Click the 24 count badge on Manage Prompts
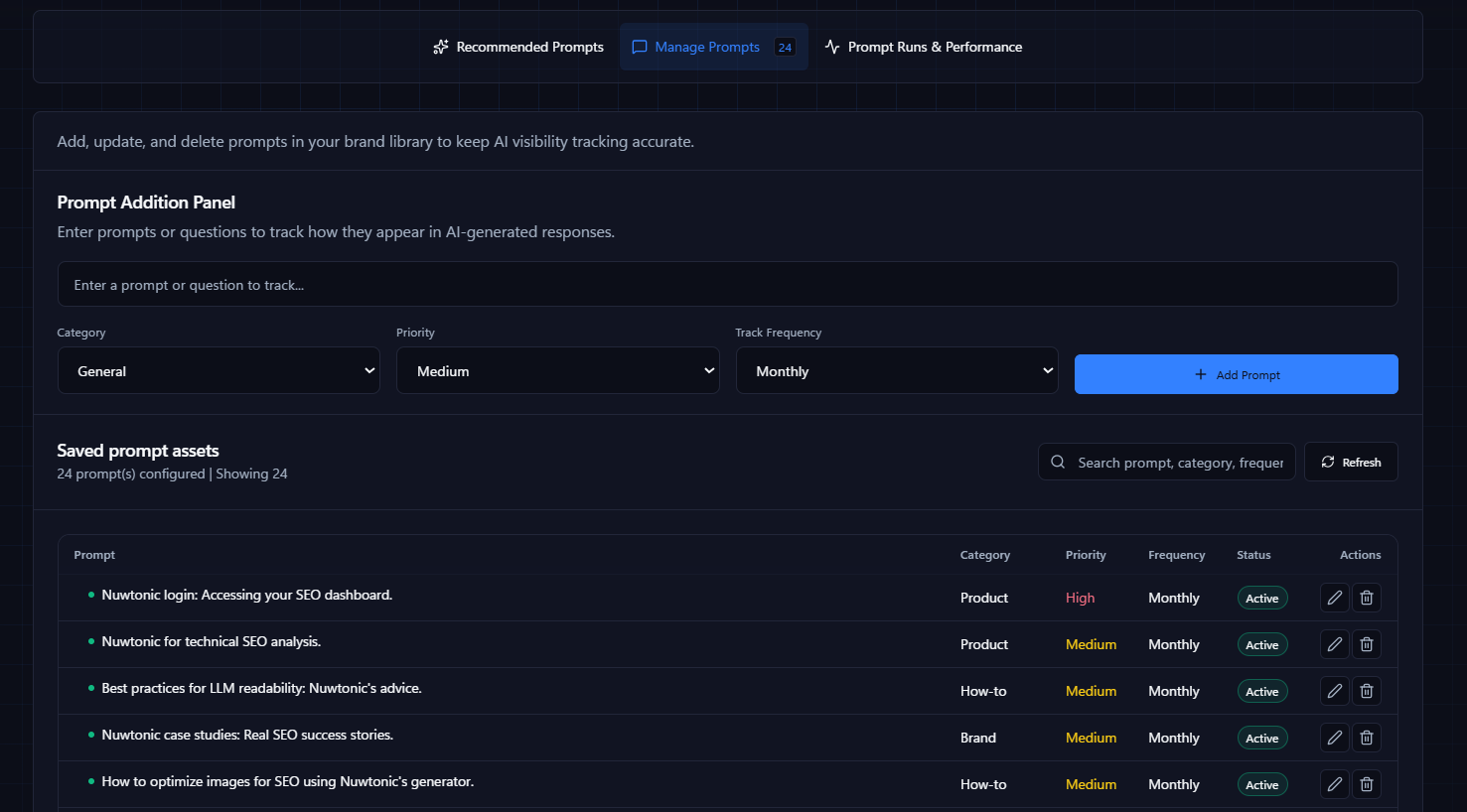The width and height of the screenshot is (1467, 812). click(x=785, y=47)
